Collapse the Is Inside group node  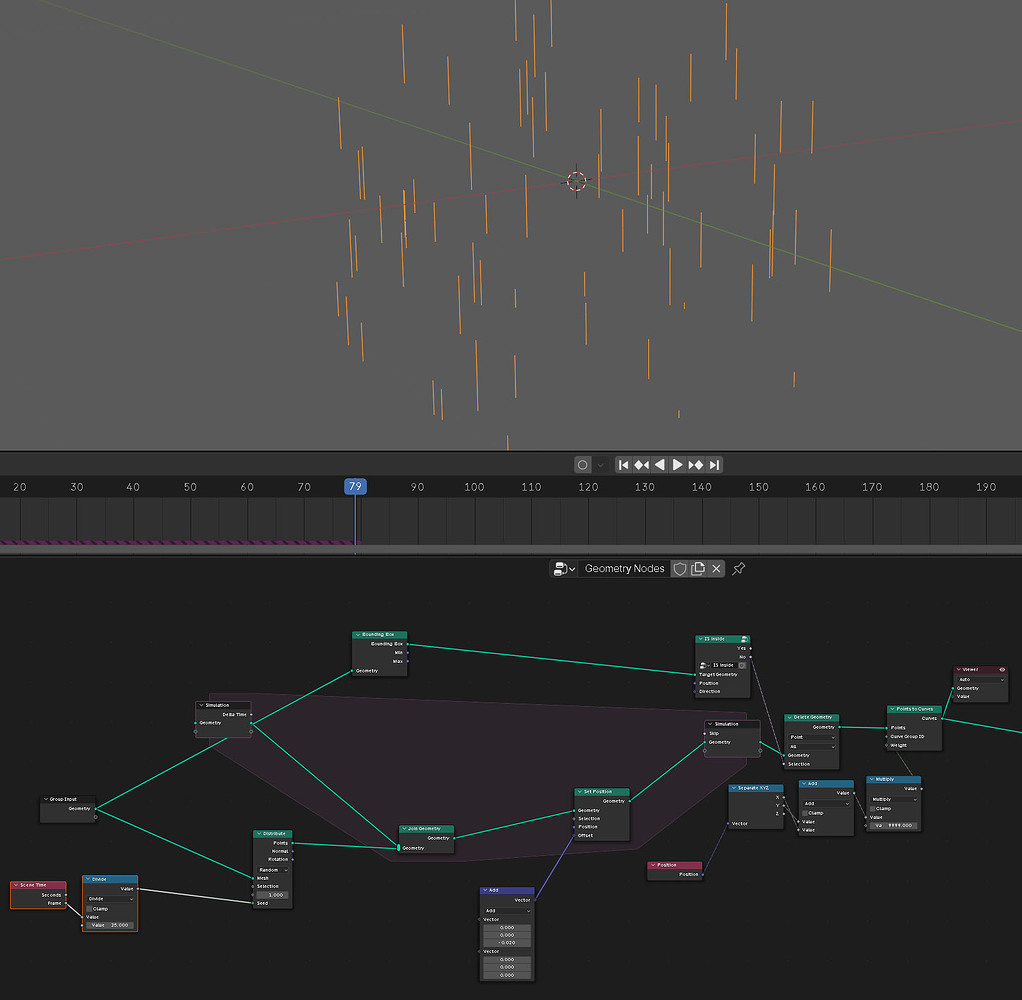[x=701, y=639]
